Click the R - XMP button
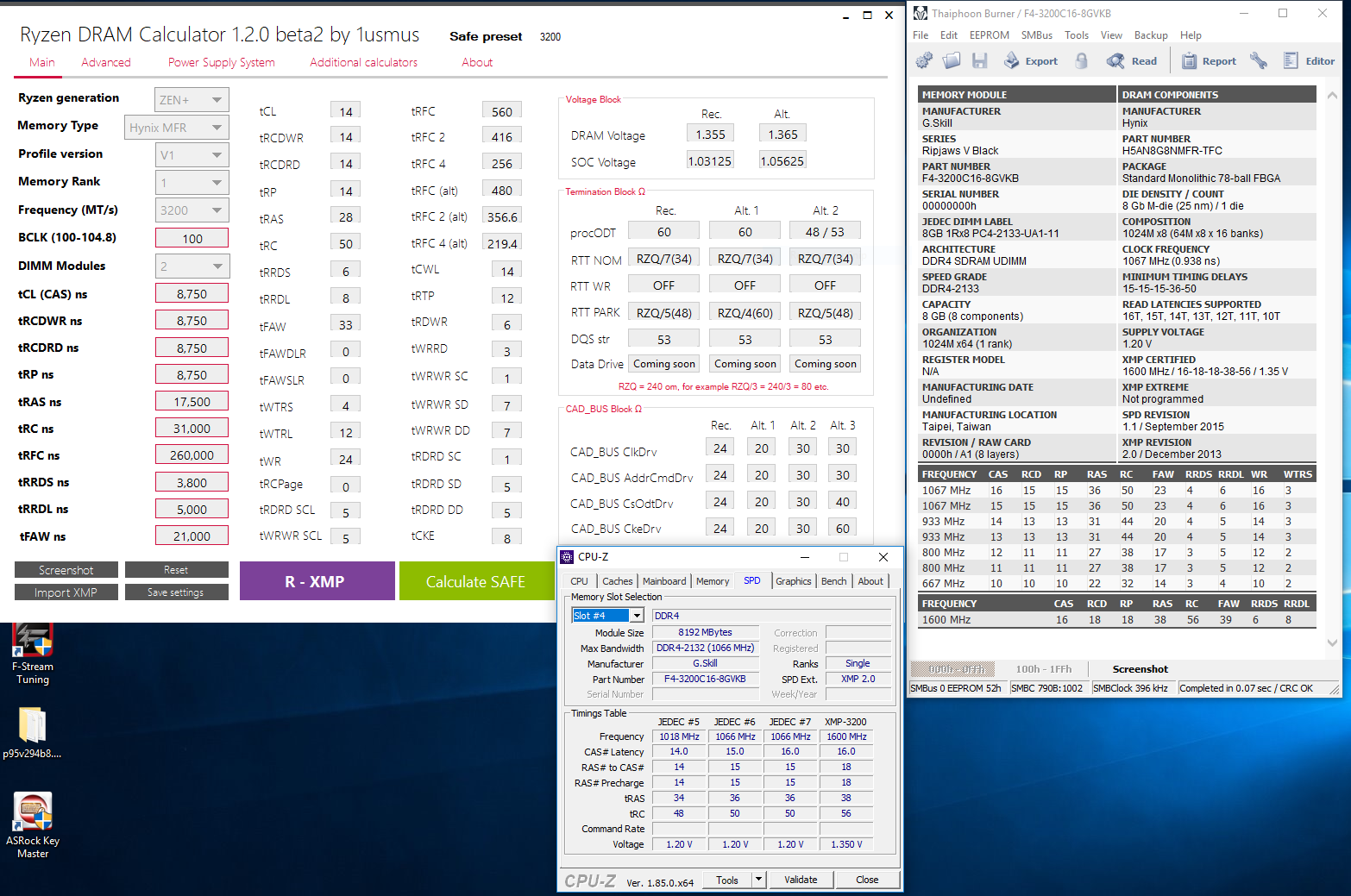Screen dimensions: 1351x896 click(317, 581)
